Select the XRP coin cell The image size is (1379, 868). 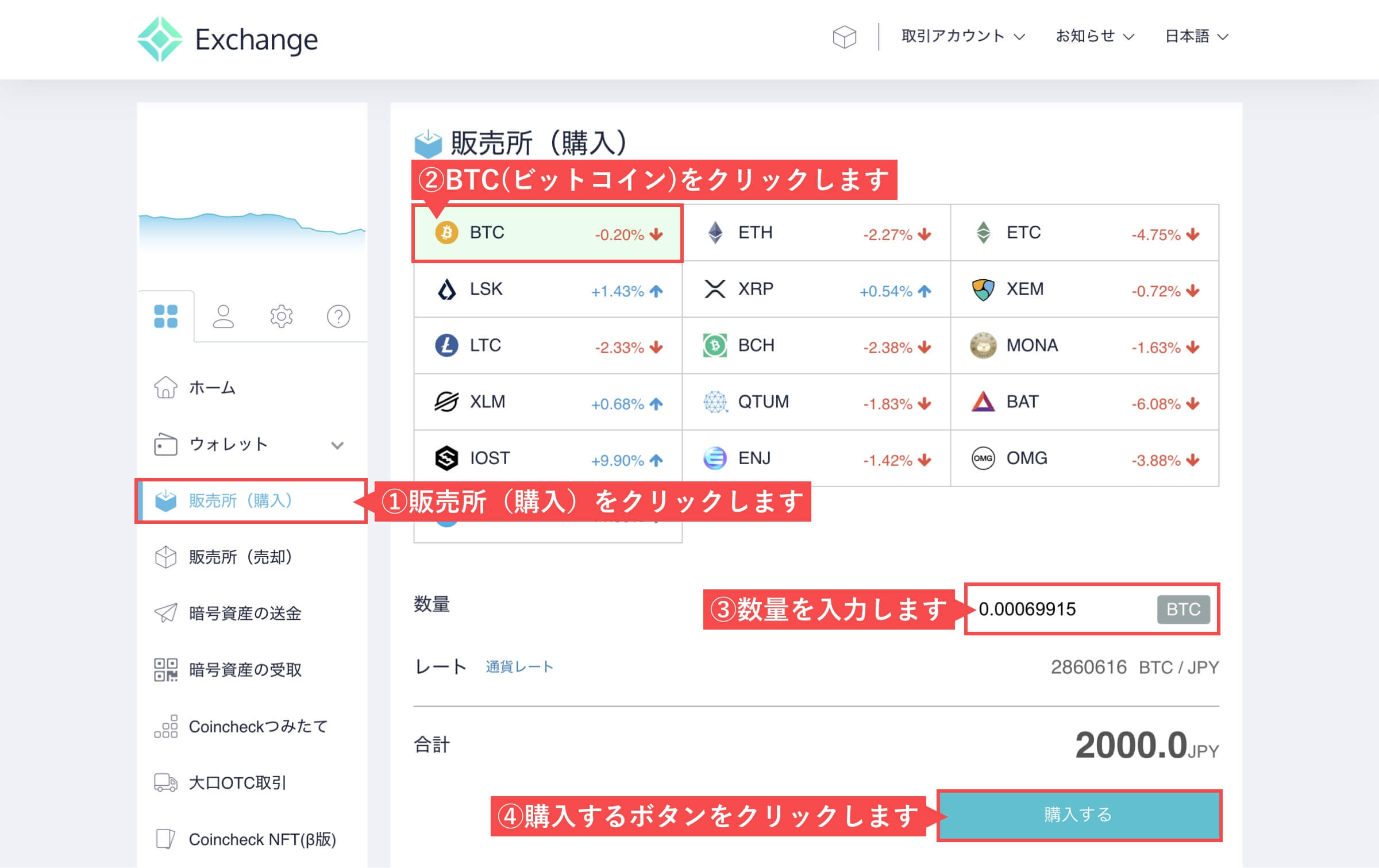tap(816, 290)
